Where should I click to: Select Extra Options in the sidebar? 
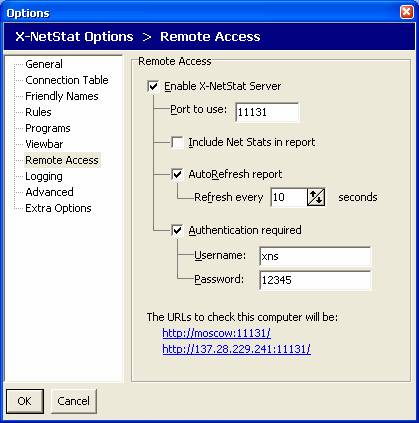tap(58, 208)
